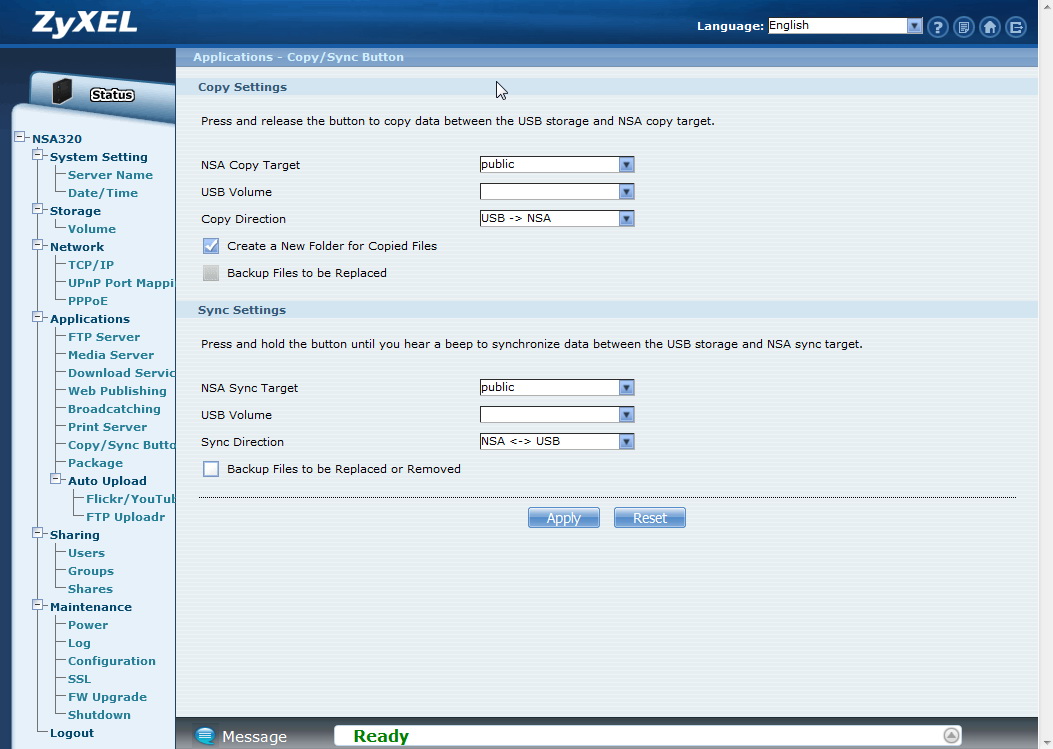Open FTP Server application page
Image resolution: width=1053 pixels, height=749 pixels.
(x=104, y=337)
